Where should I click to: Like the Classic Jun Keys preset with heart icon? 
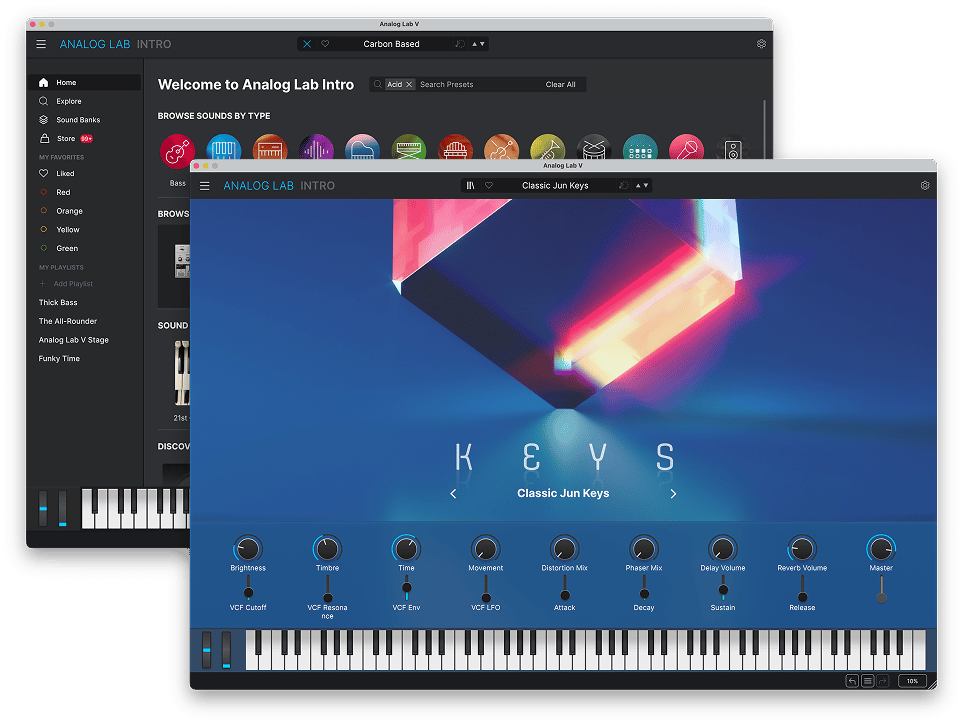[x=489, y=185]
